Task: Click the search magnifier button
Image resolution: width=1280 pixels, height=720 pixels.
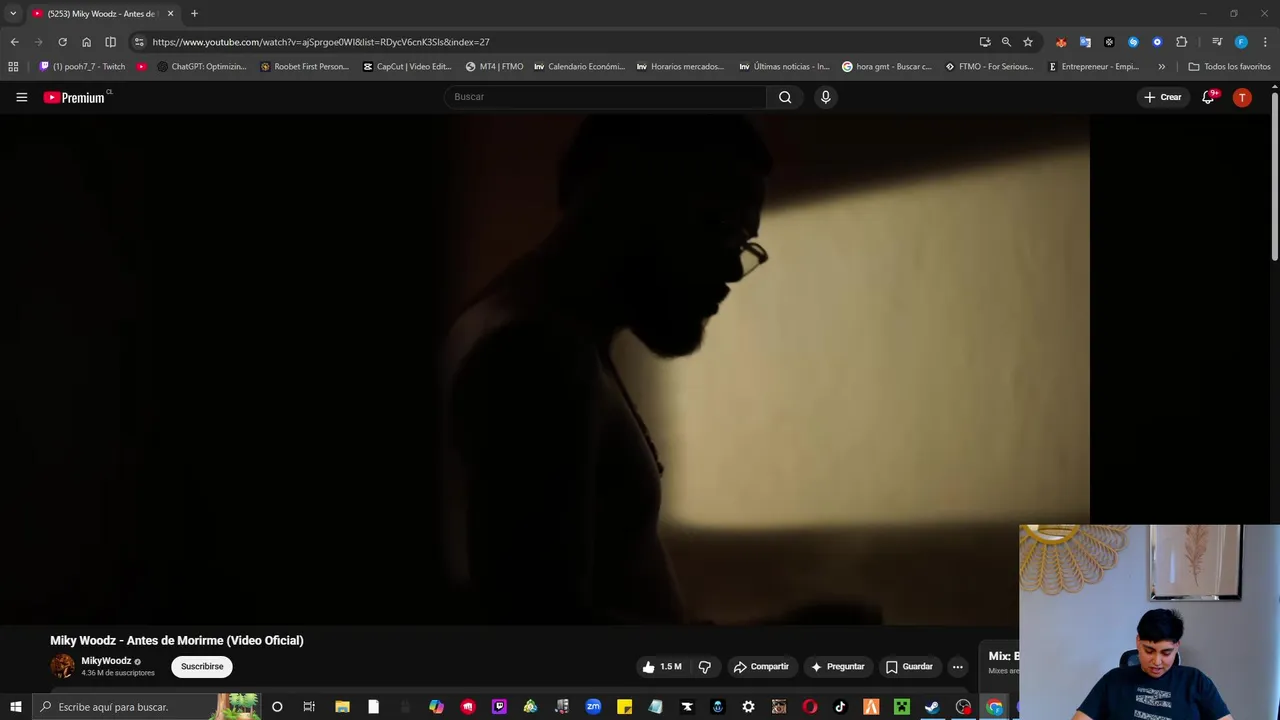Action: click(785, 97)
